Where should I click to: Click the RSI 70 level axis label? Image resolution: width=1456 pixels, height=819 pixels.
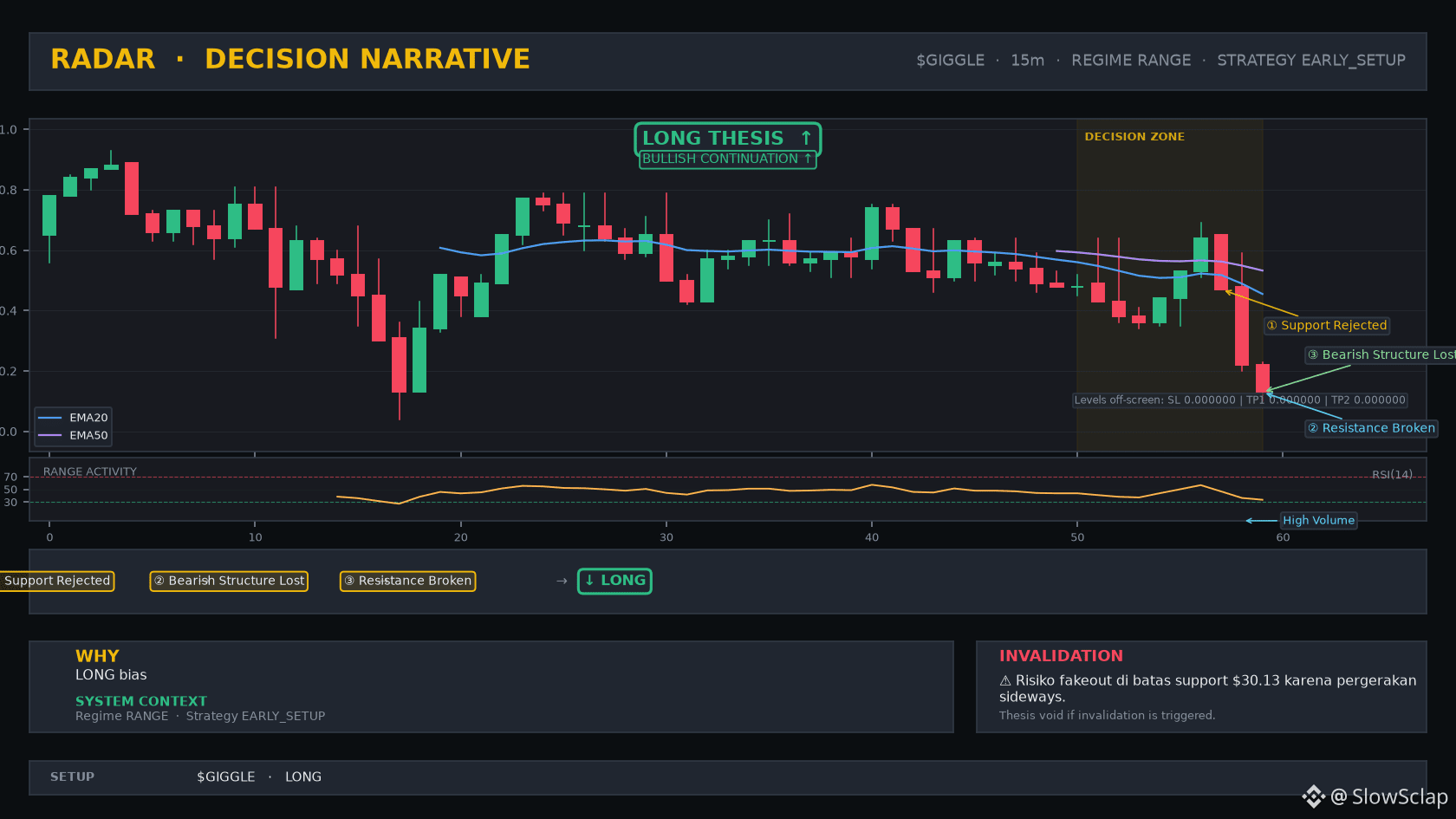pyautogui.click(x=10, y=478)
